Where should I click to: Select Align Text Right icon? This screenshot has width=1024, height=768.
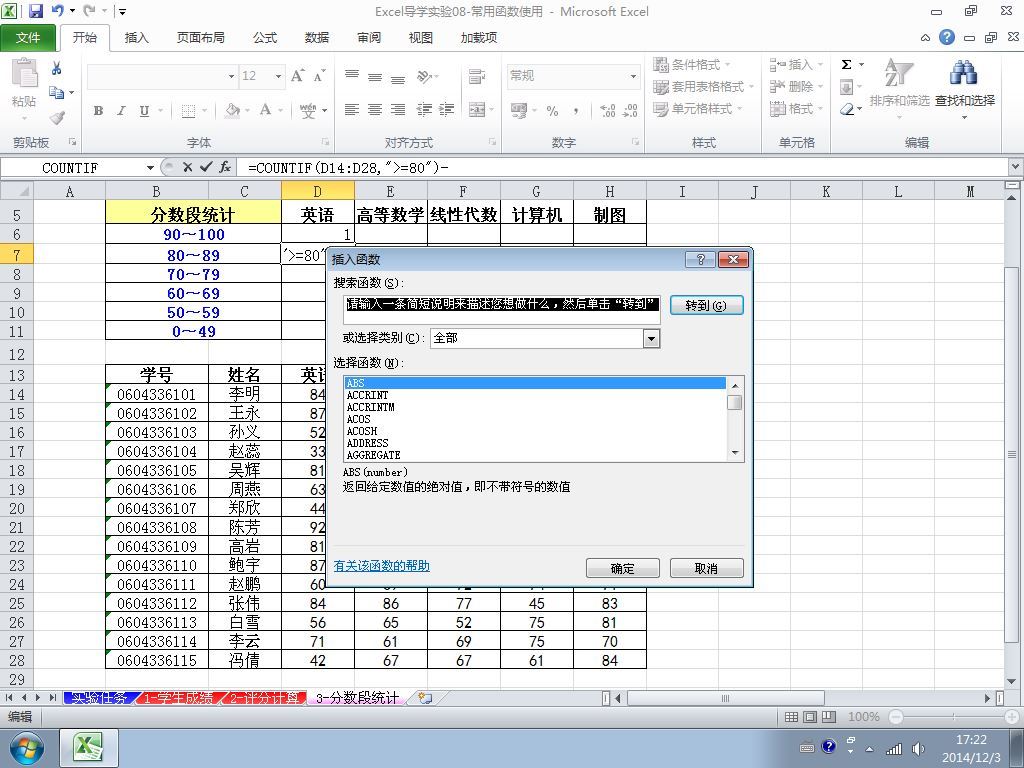click(398, 110)
